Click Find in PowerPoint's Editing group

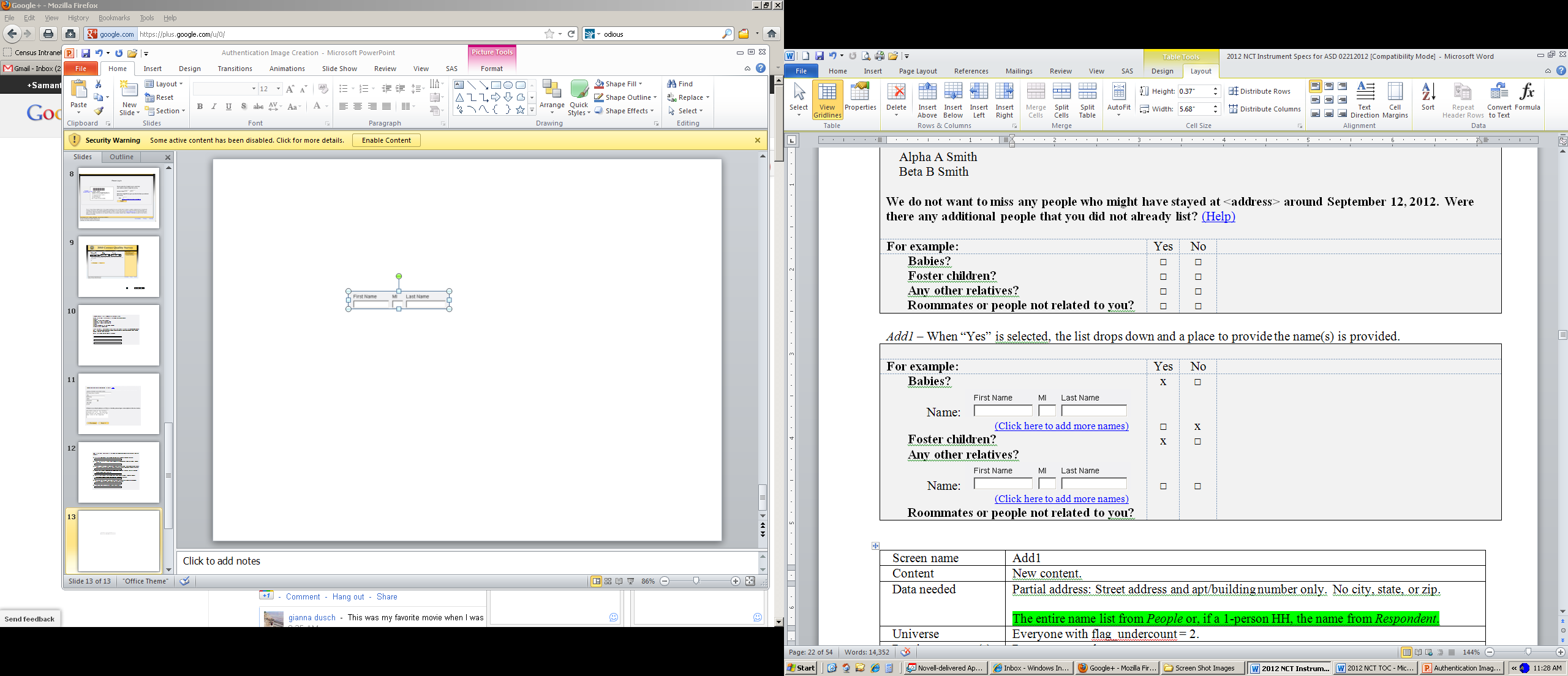point(680,84)
